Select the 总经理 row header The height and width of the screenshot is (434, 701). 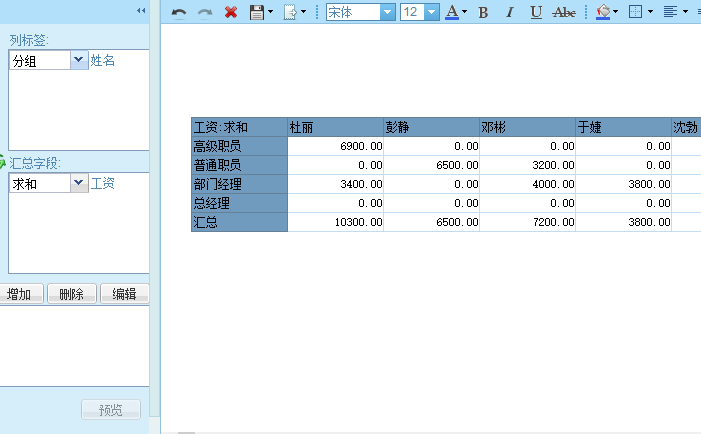(x=239, y=203)
